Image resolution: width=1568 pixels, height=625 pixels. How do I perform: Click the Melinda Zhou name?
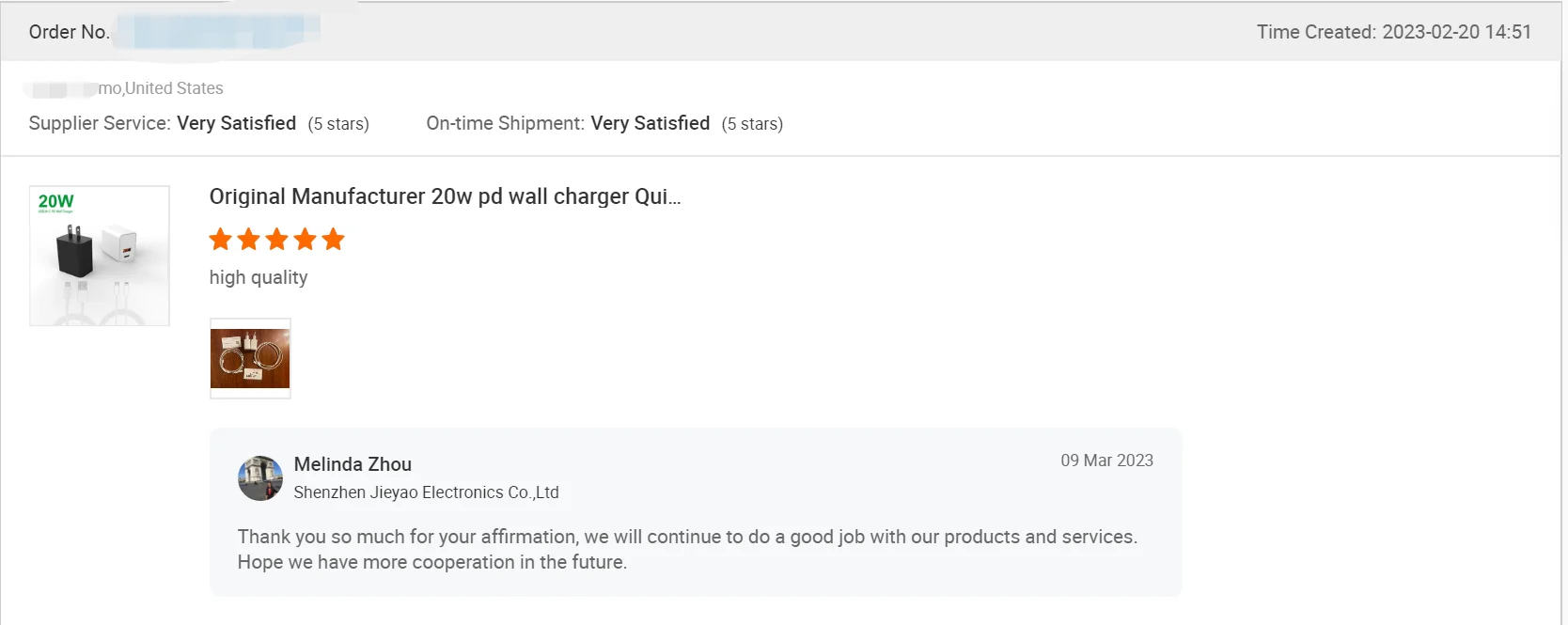353,464
